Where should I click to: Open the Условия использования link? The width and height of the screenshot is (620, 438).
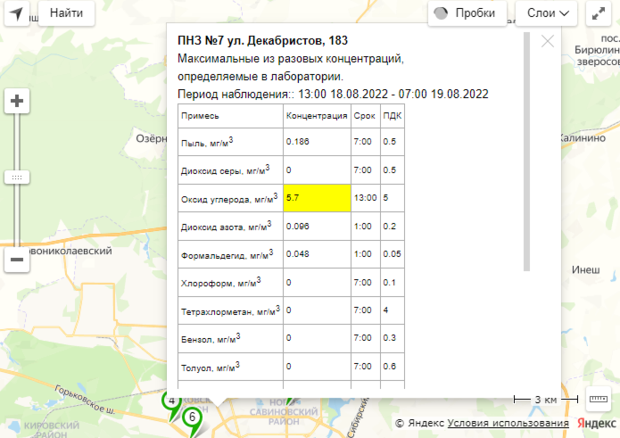click(x=495, y=423)
